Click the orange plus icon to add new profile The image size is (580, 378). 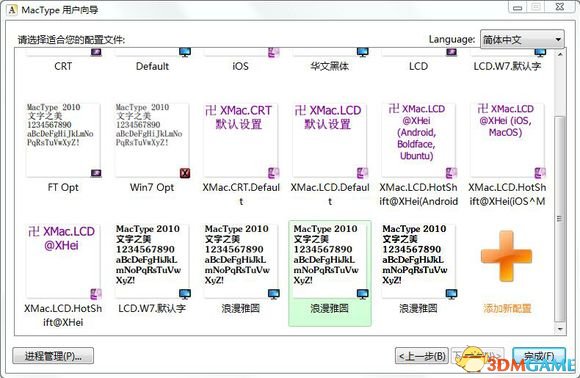(506, 256)
